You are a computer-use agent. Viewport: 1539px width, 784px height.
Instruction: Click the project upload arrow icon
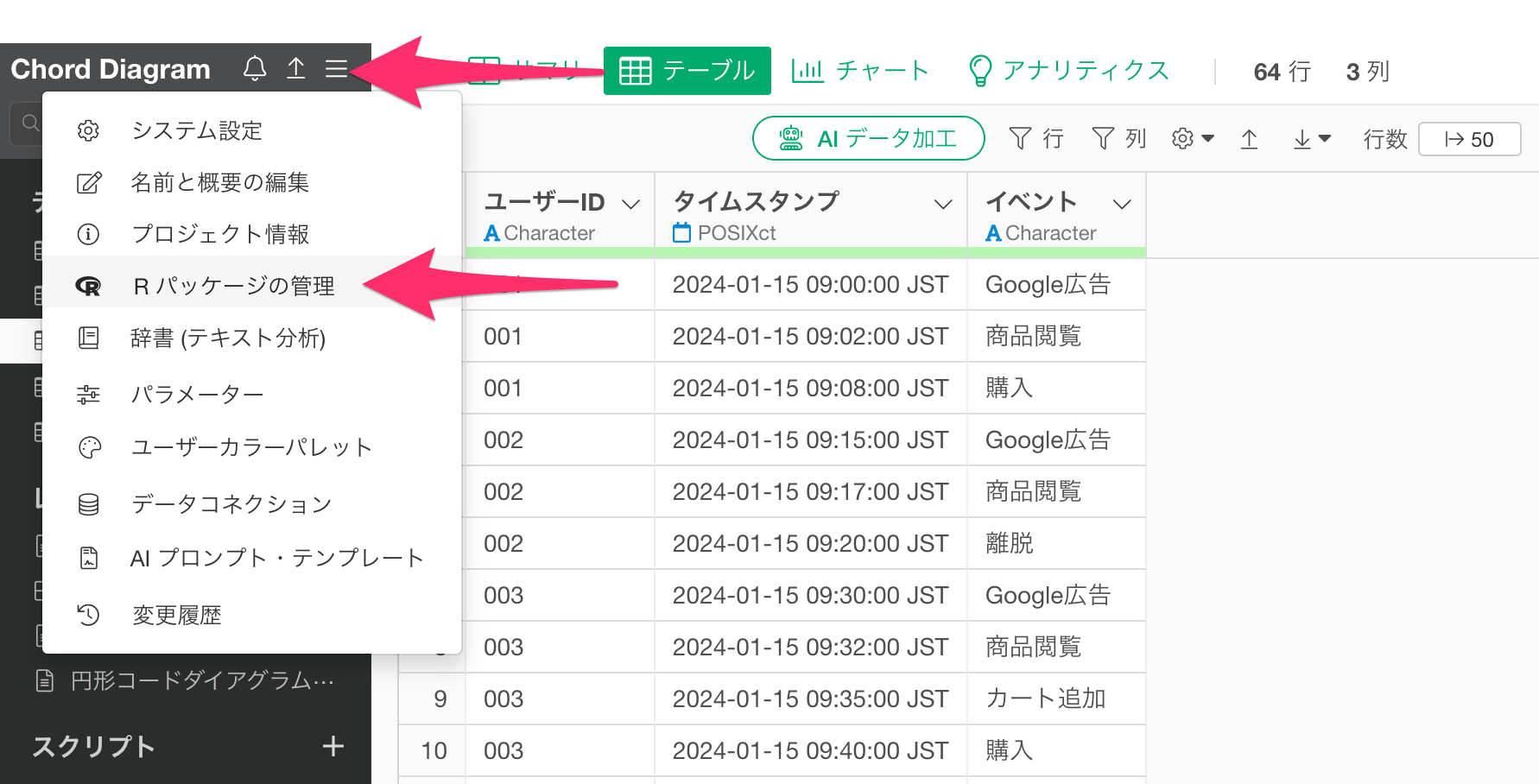tap(295, 68)
